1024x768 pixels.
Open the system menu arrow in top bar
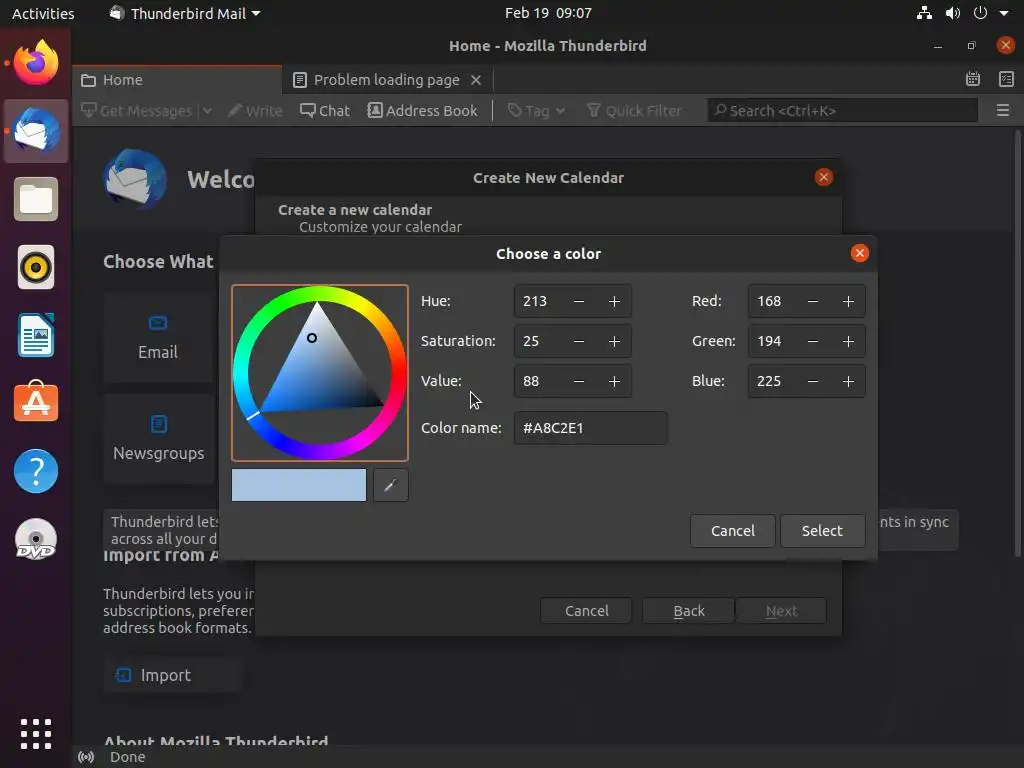pyautogui.click(x=1004, y=13)
